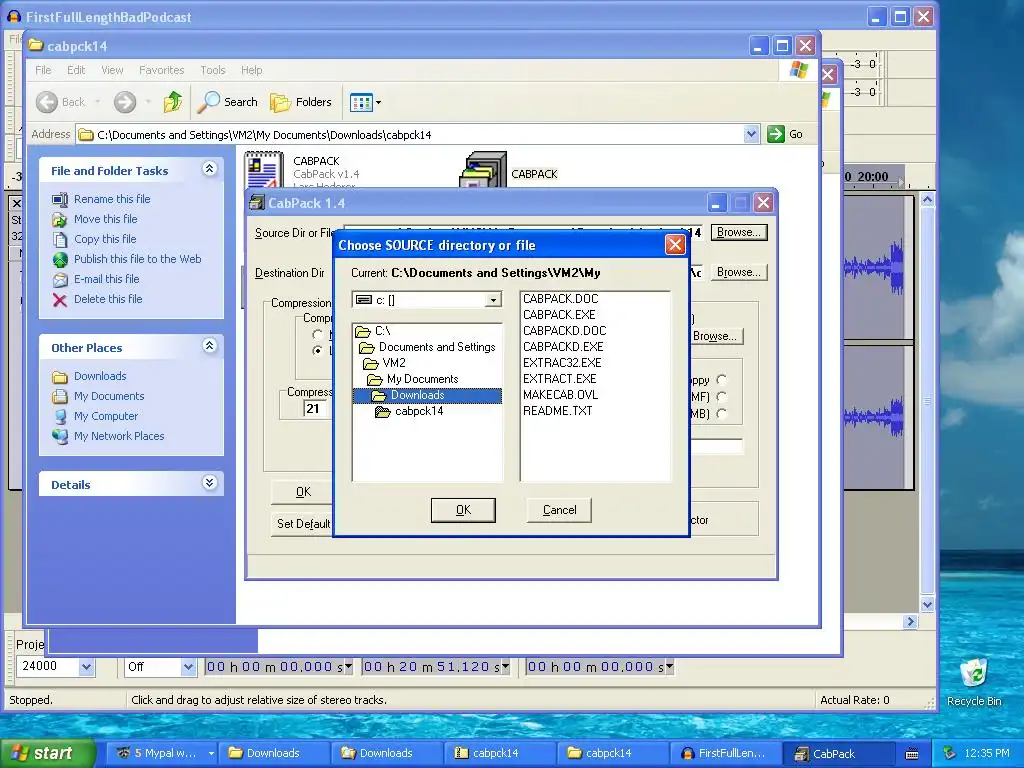The width and height of the screenshot is (1024, 768).
Task: Toggle the Folders pane button
Action: (x=301, y=102)
